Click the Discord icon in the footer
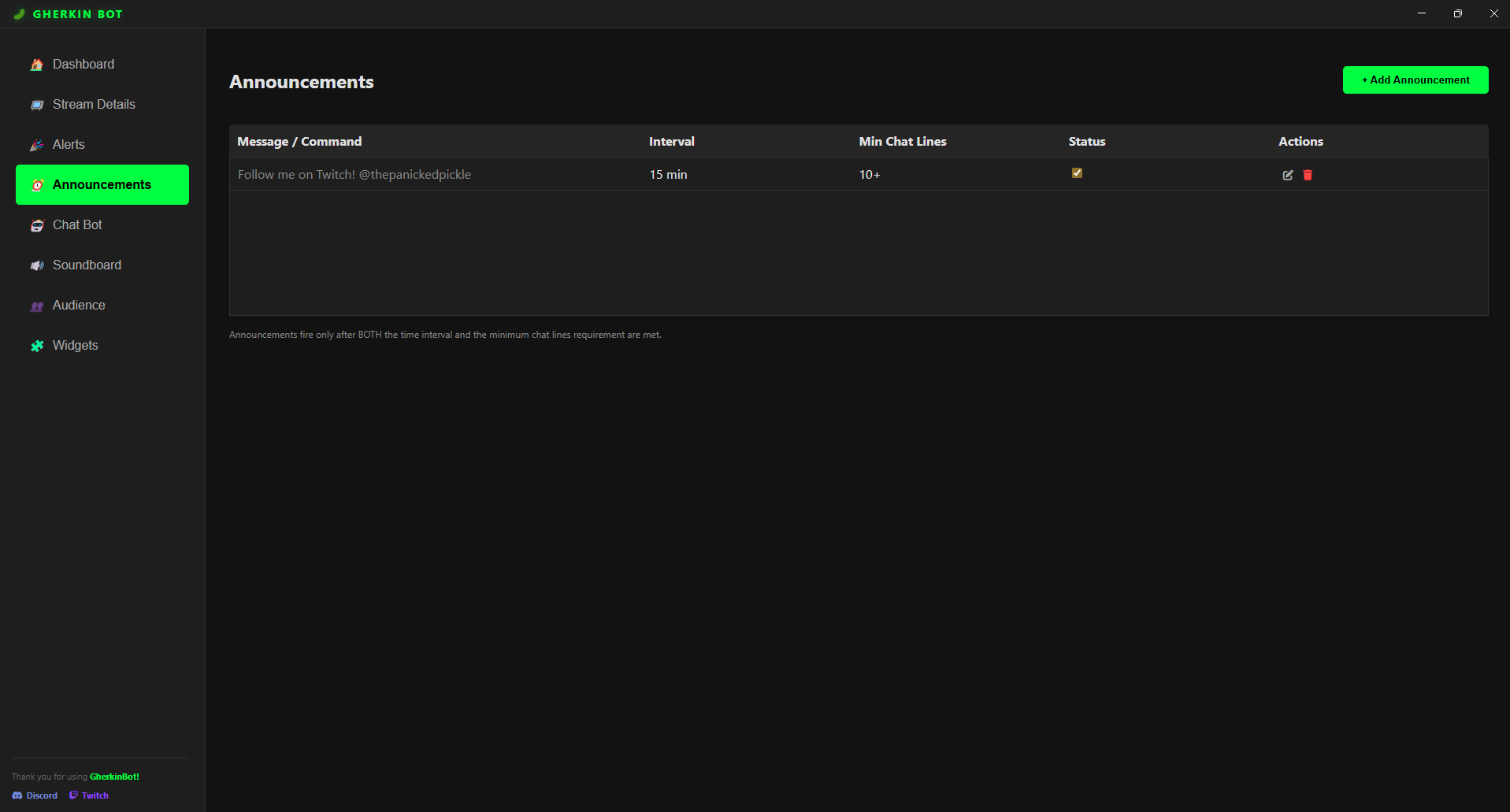The width and height of the screenshot is (1510, 812). (x=17, y=795)
